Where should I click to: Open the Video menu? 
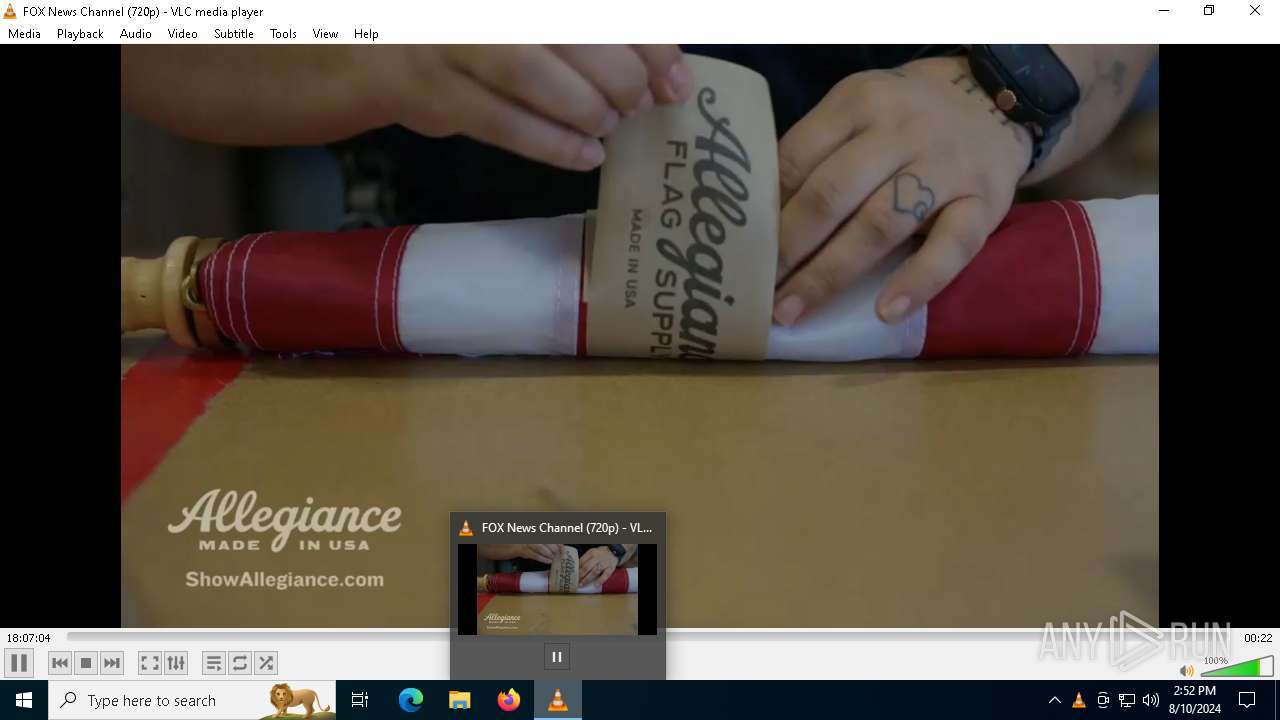183,34
